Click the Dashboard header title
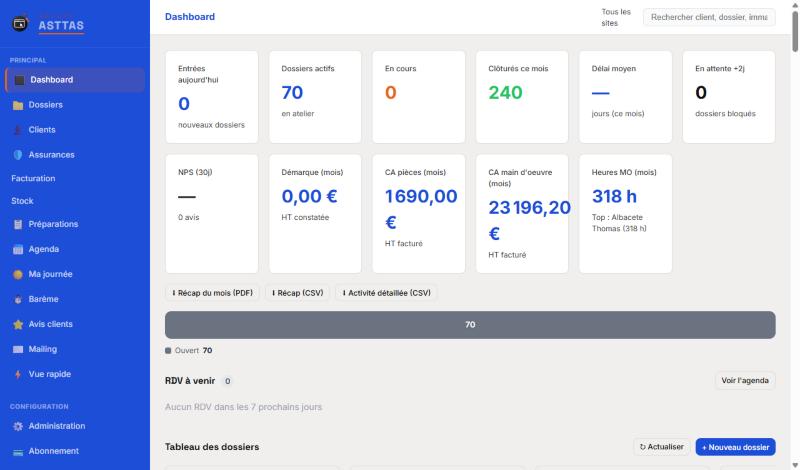 (x=190, y=17)
